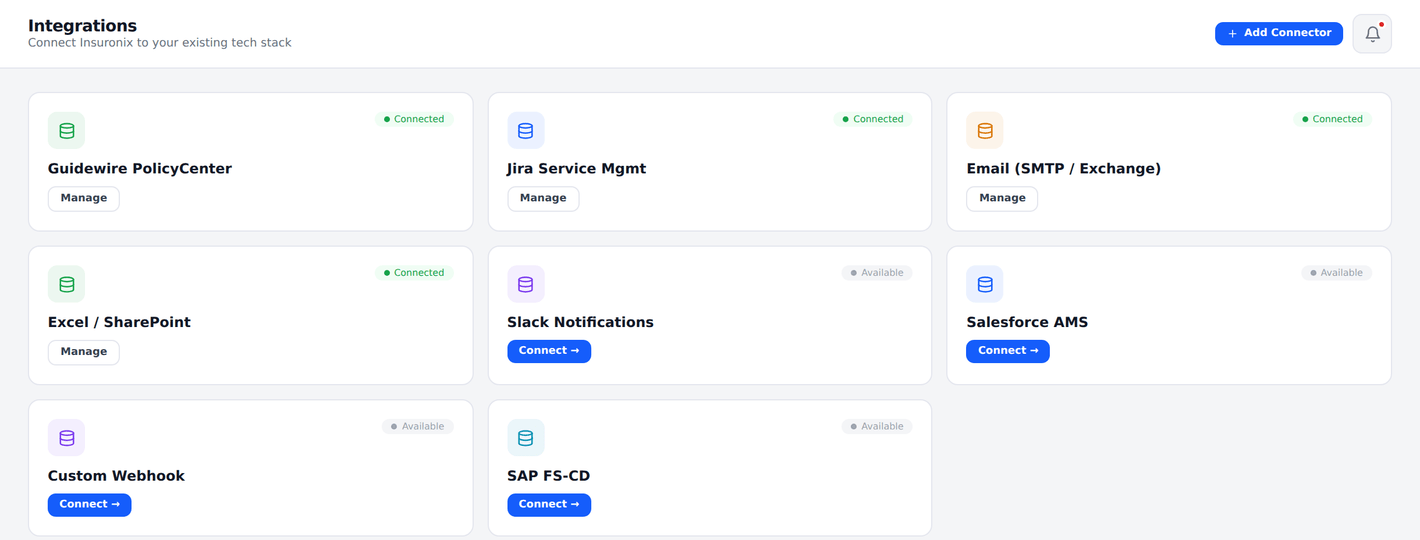Click the Integrations page heading
This screenshot has height=540, width=1420.
82,26
